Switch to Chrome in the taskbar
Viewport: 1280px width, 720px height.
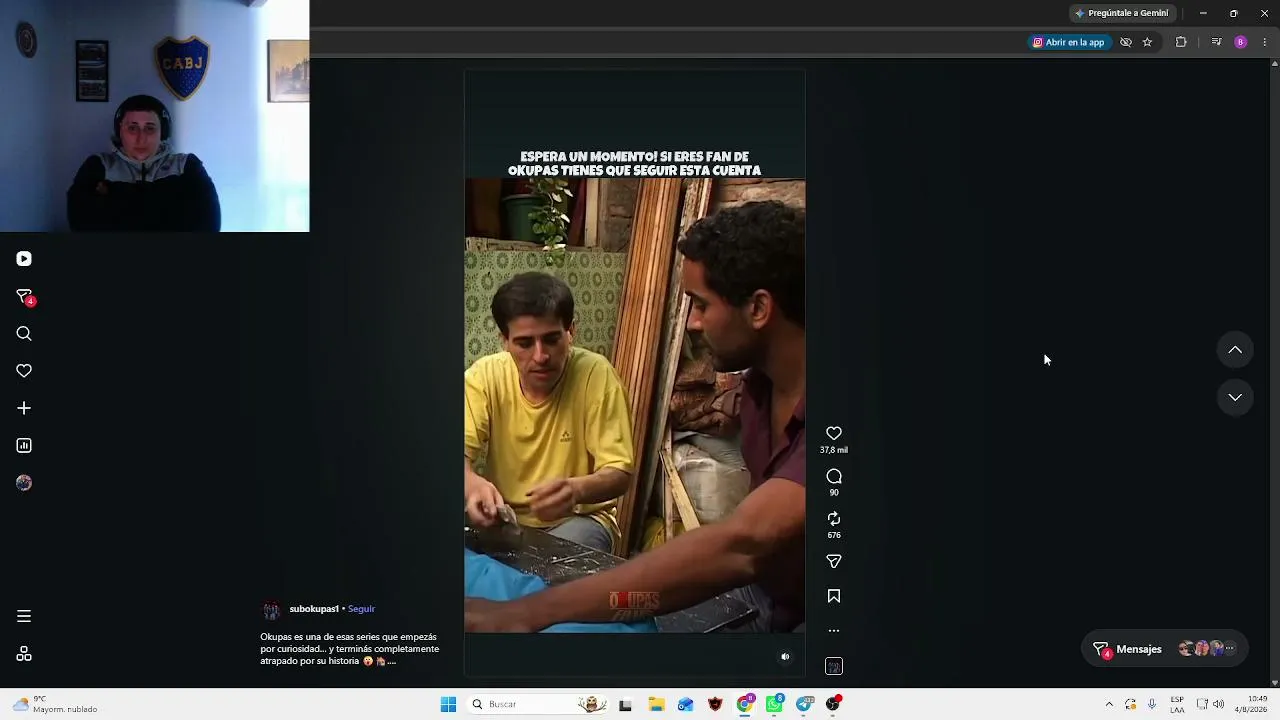click(745, 704)
